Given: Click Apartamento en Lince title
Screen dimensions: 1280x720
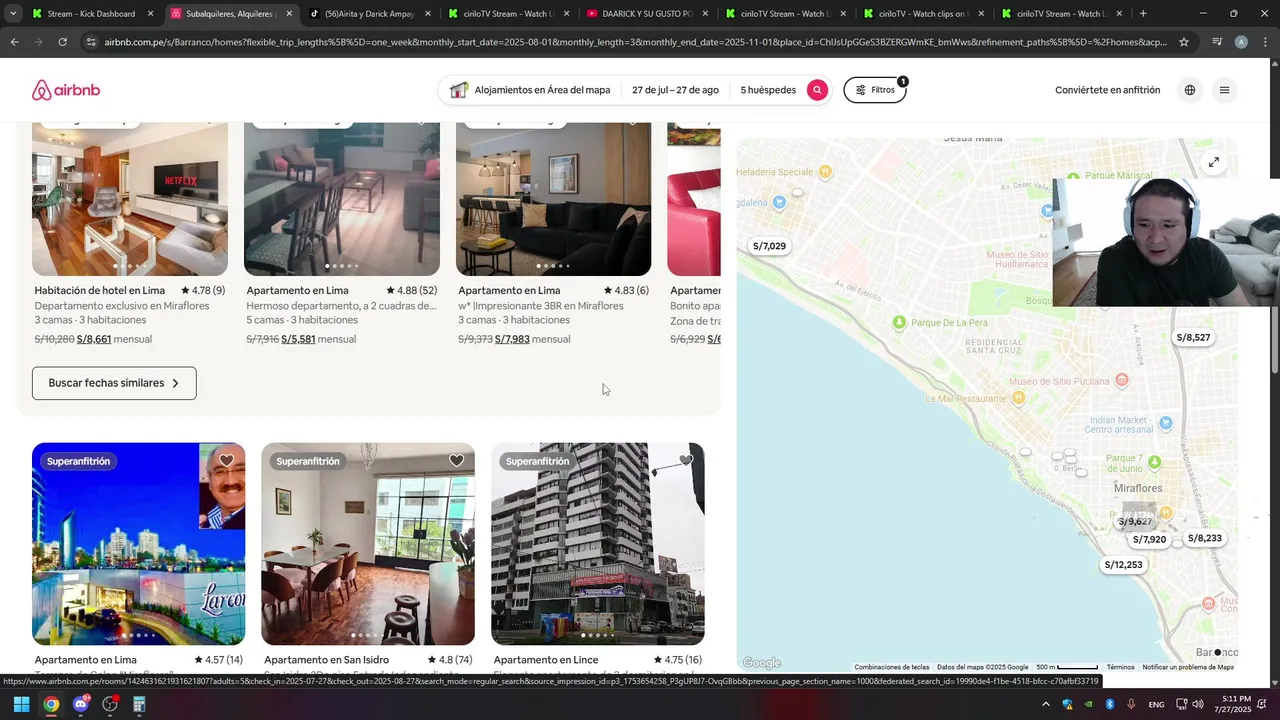Looking at the screenshot, I should (546, 660).
